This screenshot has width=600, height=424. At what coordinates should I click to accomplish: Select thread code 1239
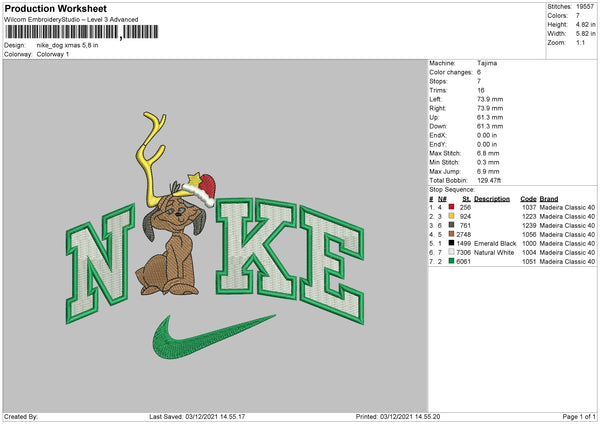[x=529, y=225]
